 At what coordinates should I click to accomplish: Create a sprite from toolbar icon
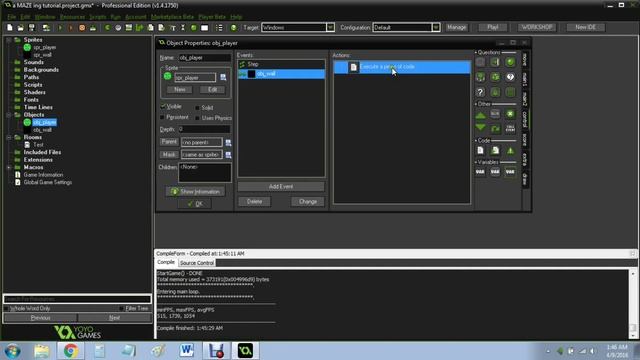click(x=107, y=27)
